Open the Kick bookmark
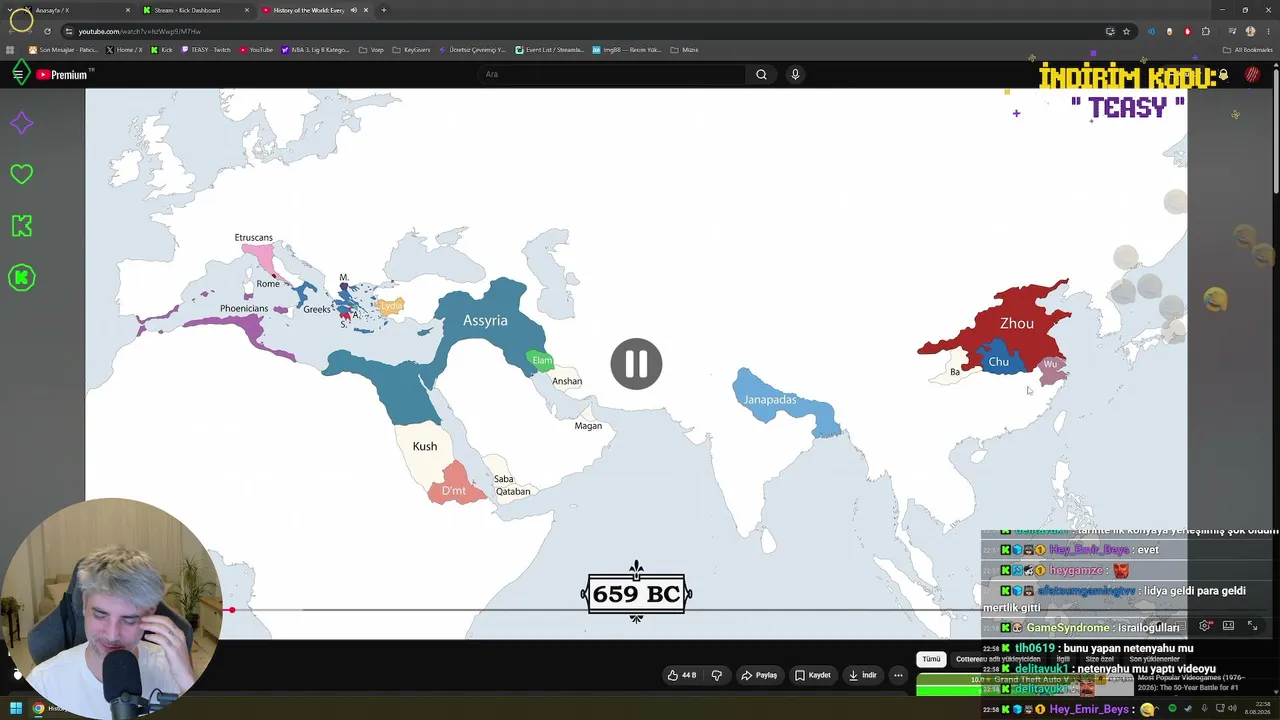This screenshot has height=720, width=1280. pyautogui.click(x=162, y=50)
